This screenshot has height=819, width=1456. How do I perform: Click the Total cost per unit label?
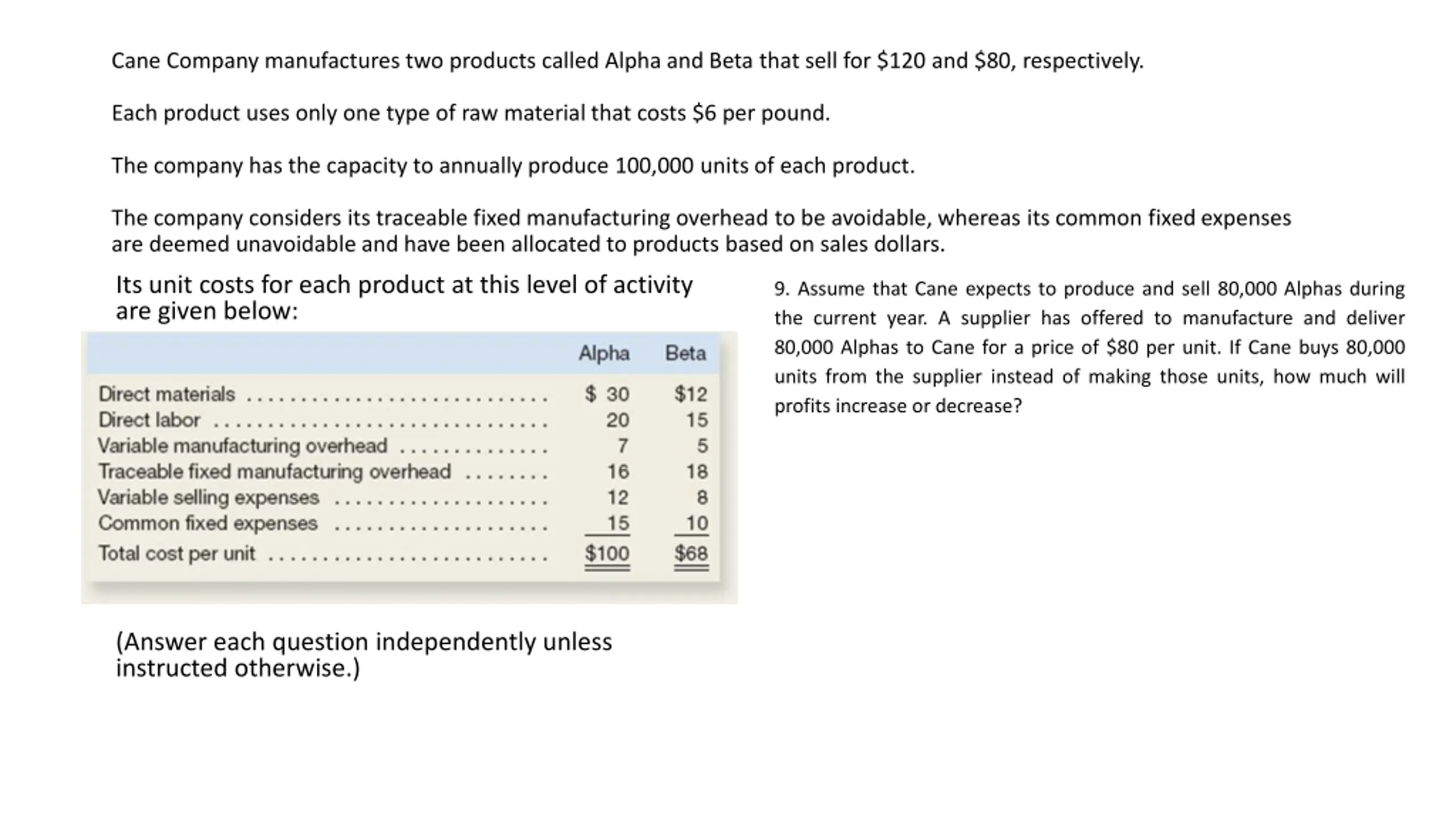[176, 553]
